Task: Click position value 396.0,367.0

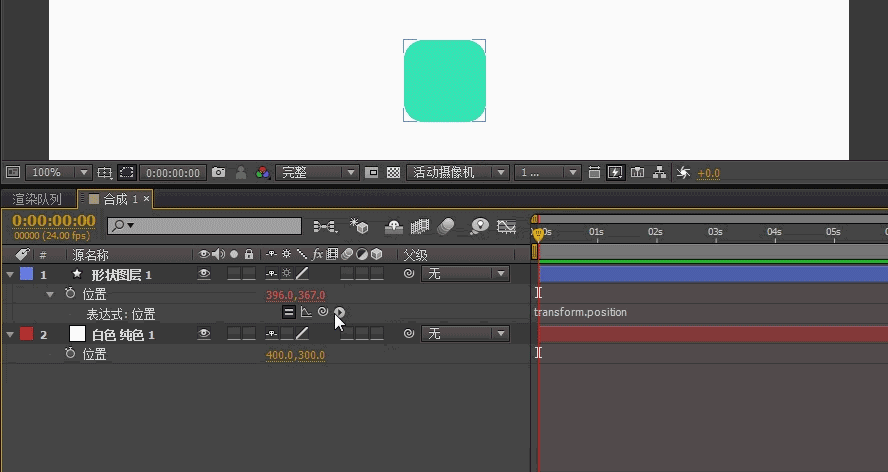Action: [296, 295]
